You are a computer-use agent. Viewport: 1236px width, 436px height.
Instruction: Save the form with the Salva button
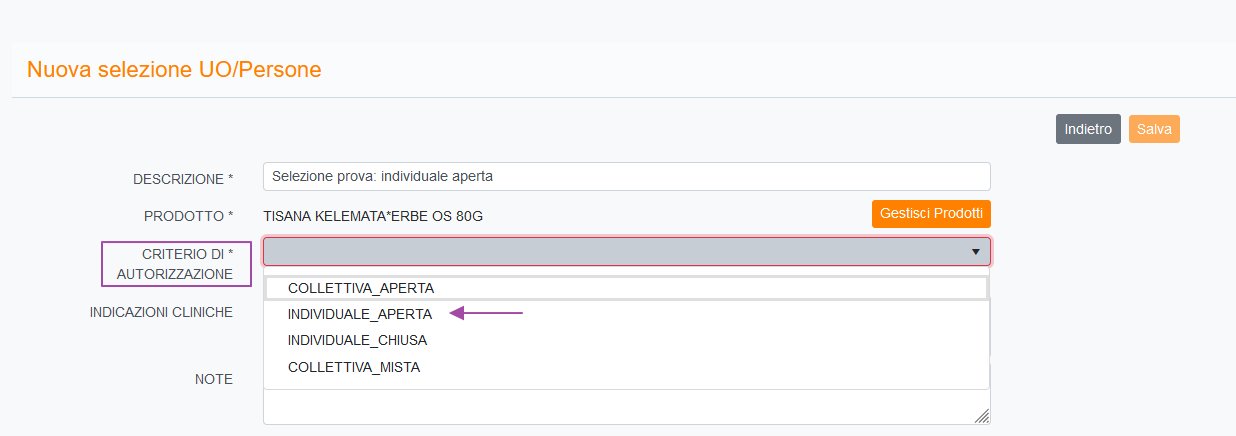[1154, 129]
